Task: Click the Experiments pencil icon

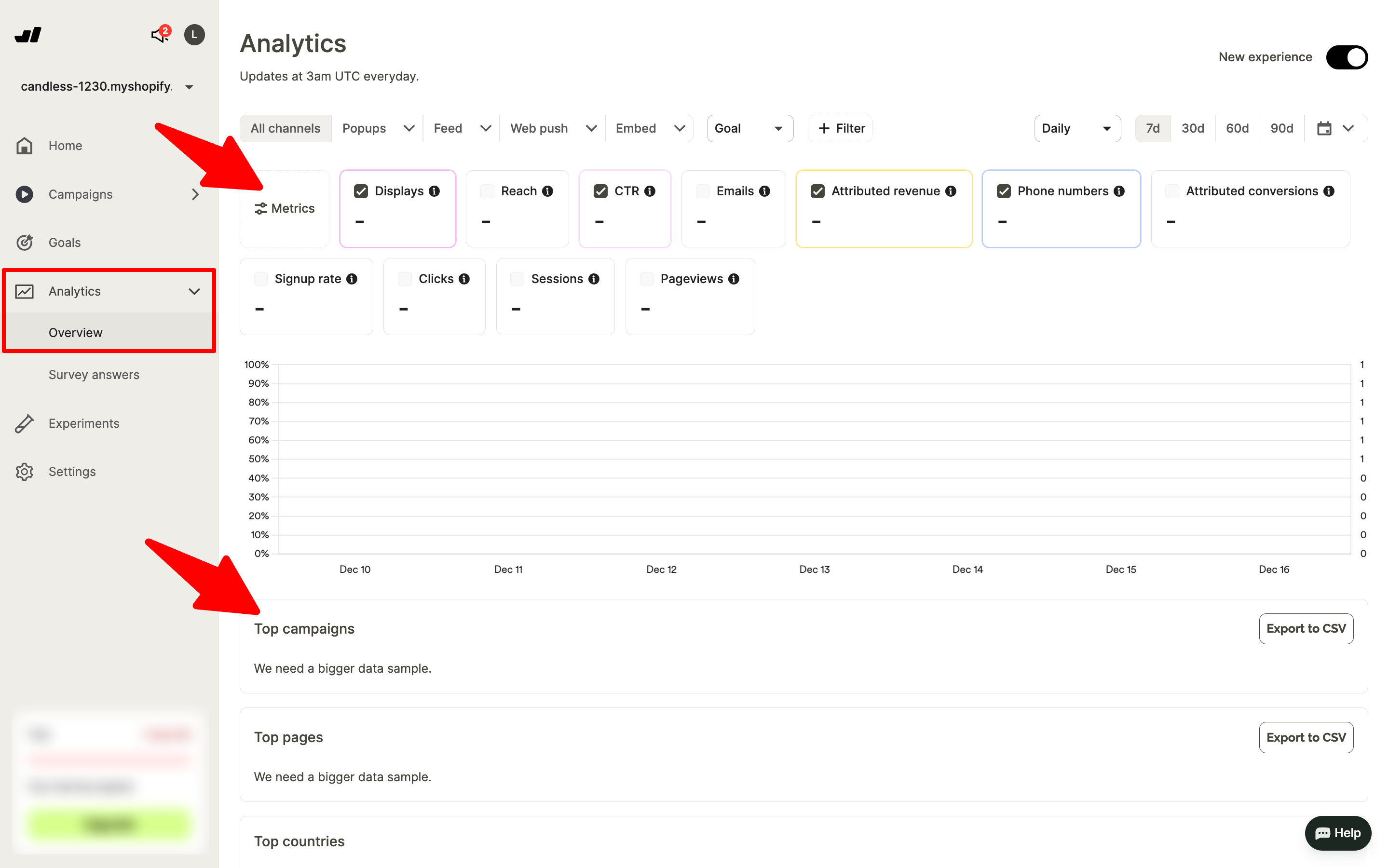Action: point(24,424)
